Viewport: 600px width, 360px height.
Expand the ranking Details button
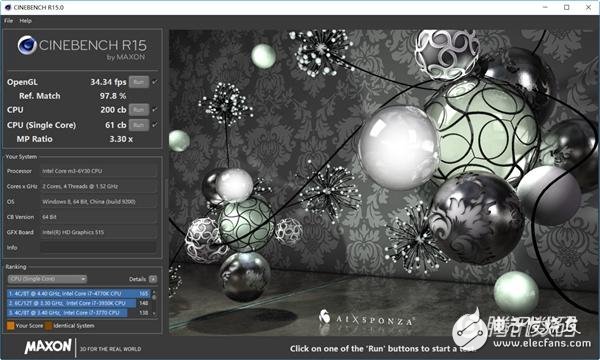click(153, 279)
